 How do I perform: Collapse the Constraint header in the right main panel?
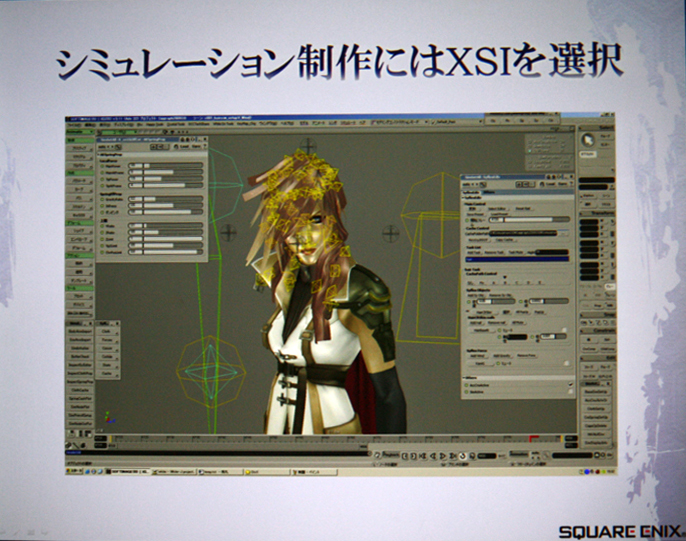click(597, 330)
